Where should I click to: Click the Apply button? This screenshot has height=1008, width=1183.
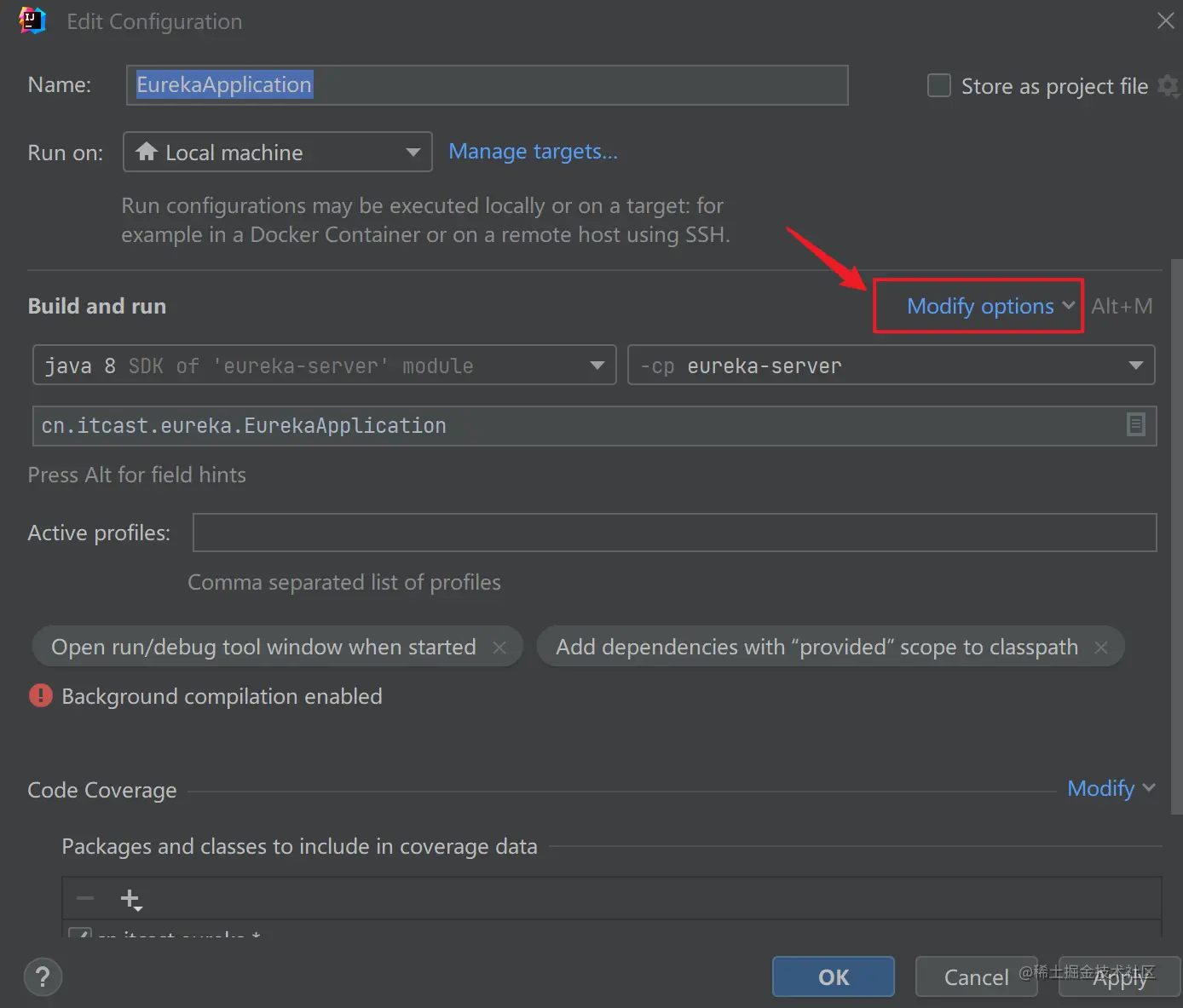click(1120, 976)
